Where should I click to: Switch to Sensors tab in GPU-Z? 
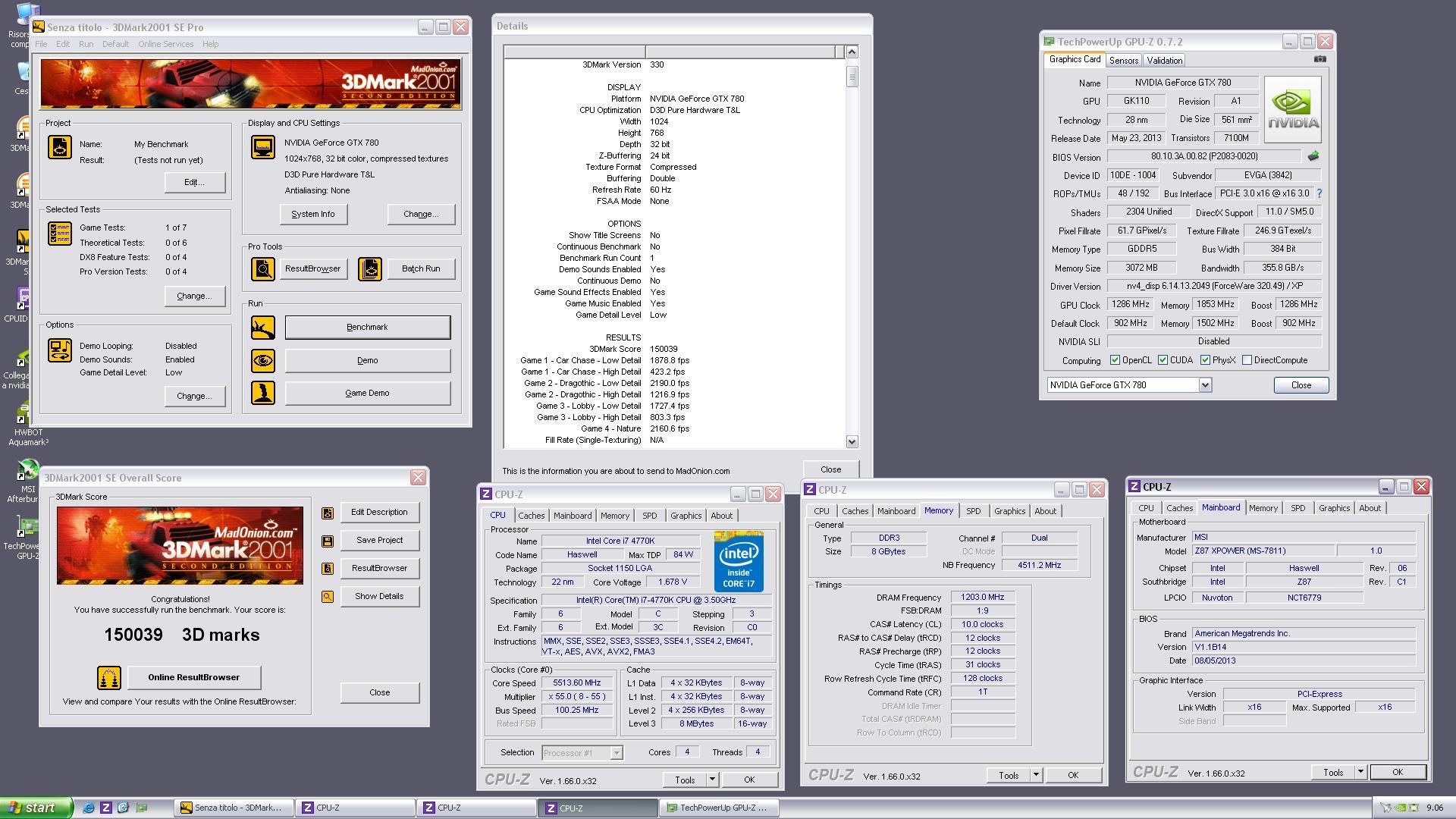[1123, 61]
